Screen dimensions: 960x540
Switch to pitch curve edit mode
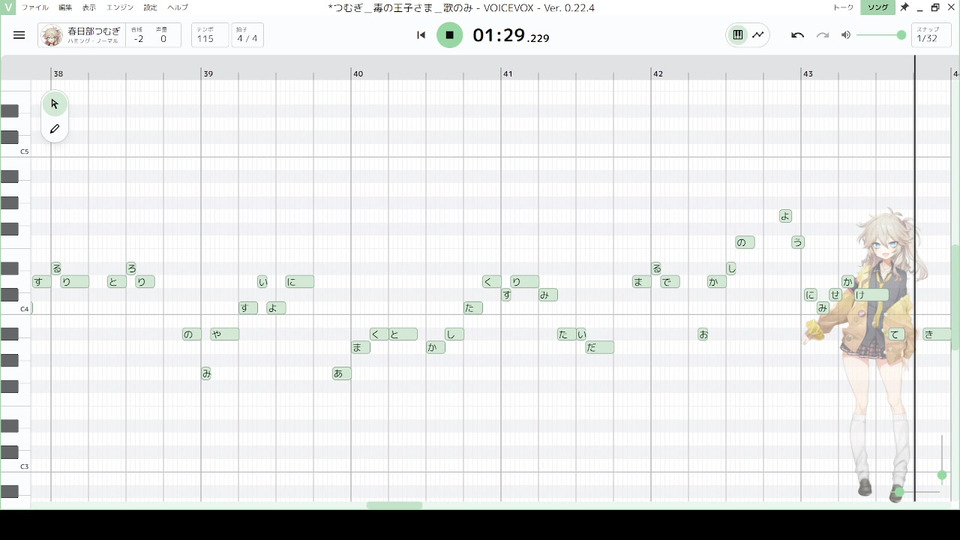point(758,35)
